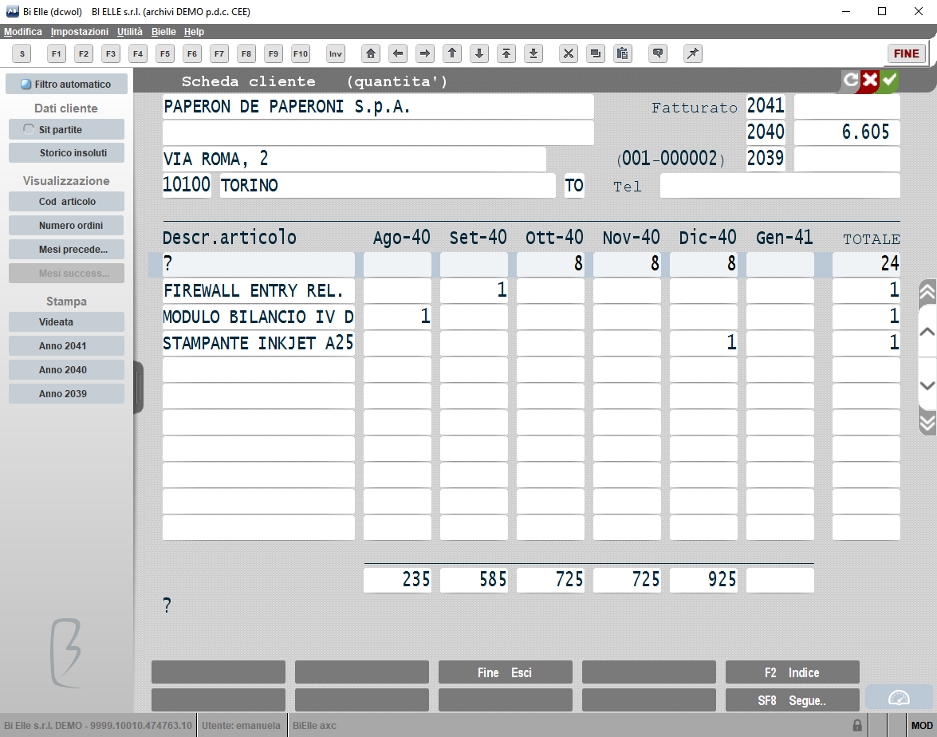Open the Impostazioni menu
Image resolution: width=937 pixels, height=737 pixels.
point(79,32)
